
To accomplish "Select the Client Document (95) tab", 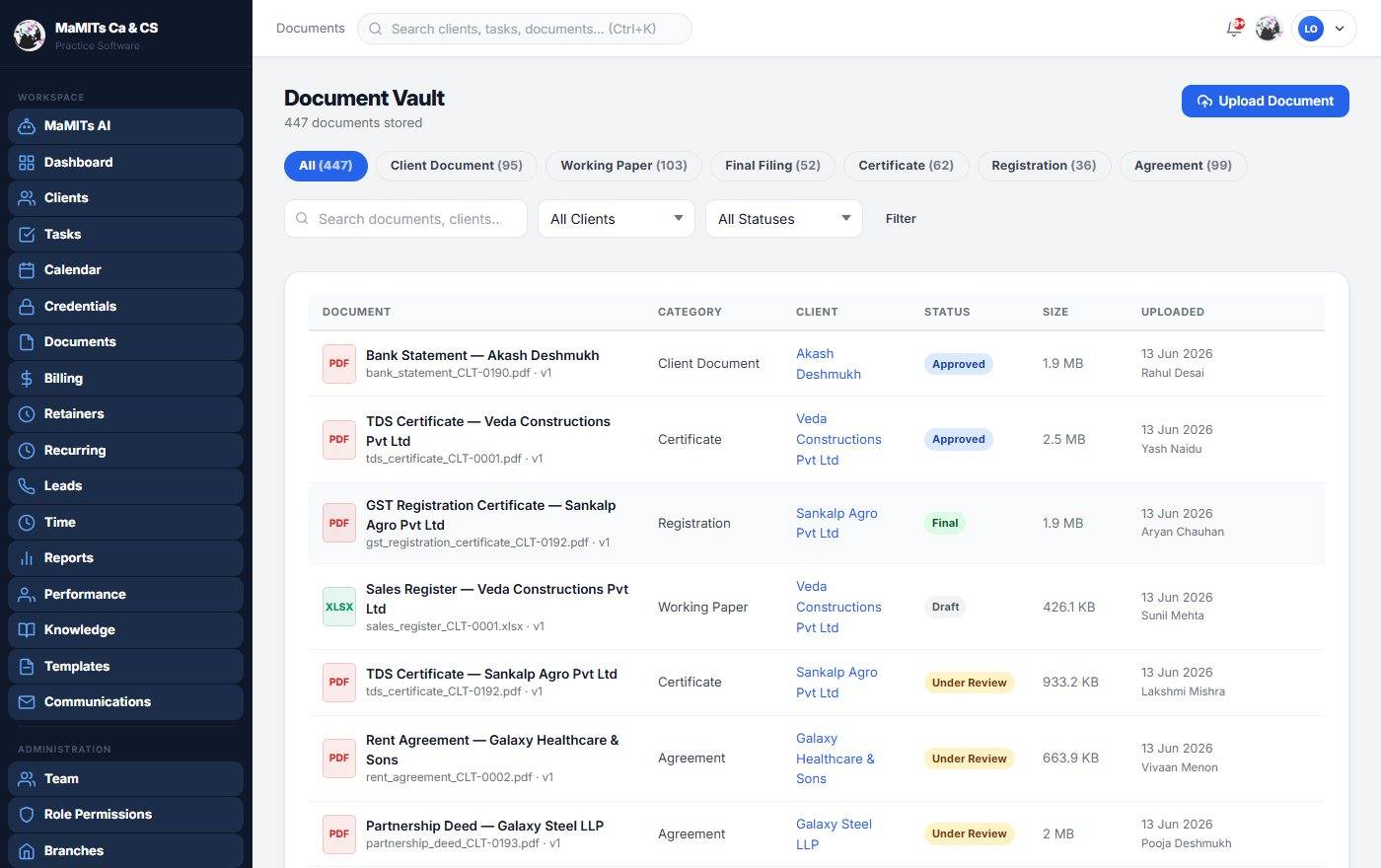I will pos(457,166).
